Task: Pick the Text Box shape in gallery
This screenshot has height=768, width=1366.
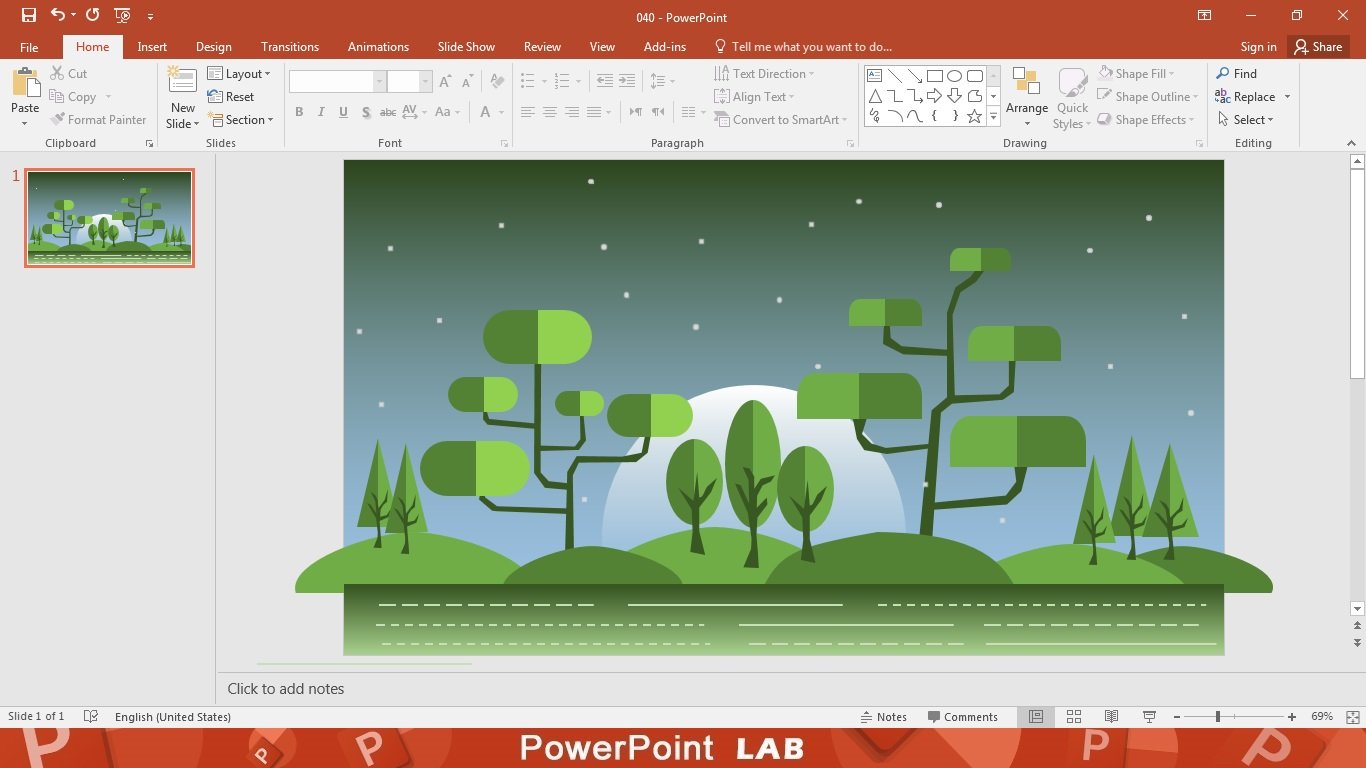Action: [874, 76]
